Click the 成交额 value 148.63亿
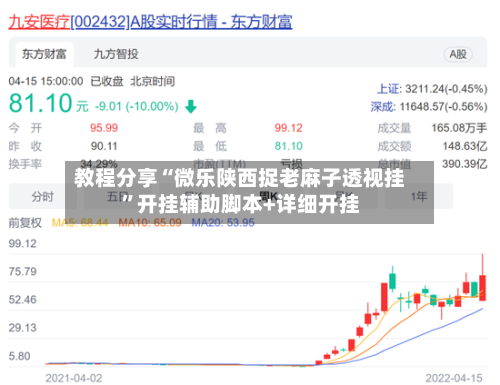This screenshot has width=500, height=385. tap(465, 146)
